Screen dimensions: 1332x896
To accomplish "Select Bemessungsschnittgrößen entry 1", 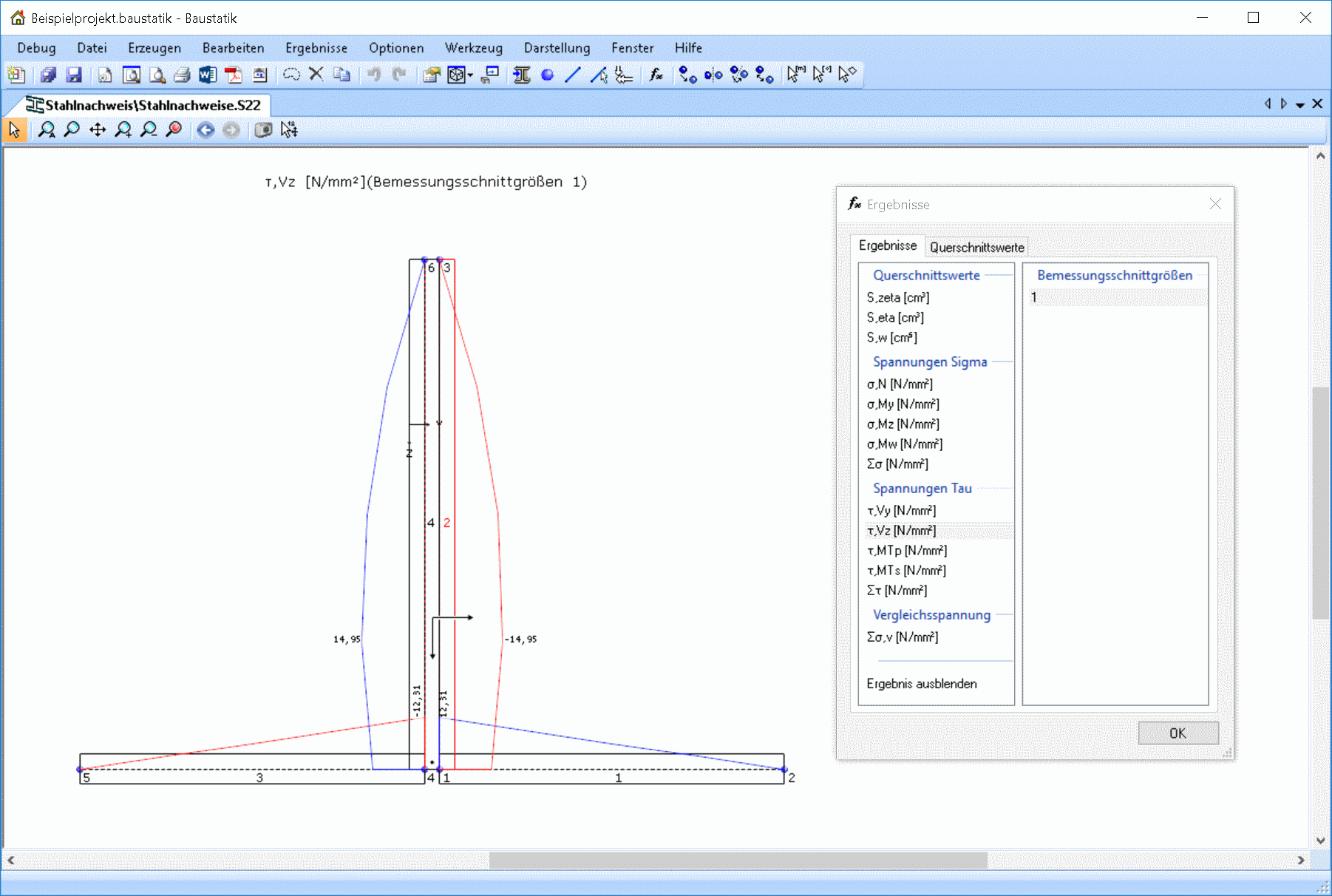I will [1116, 298].
